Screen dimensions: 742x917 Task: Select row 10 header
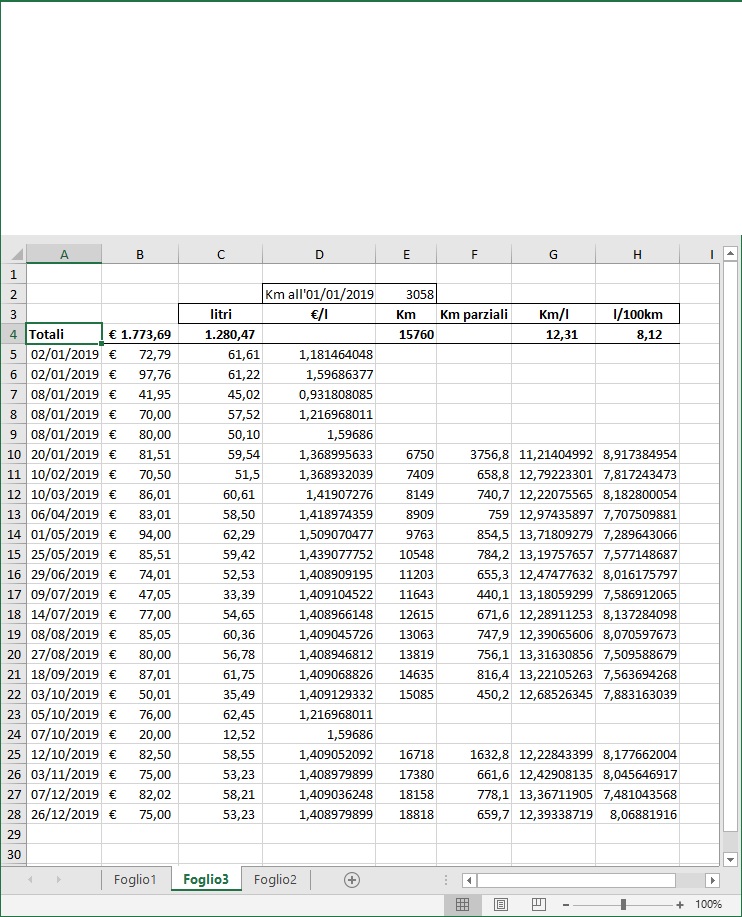13,454
